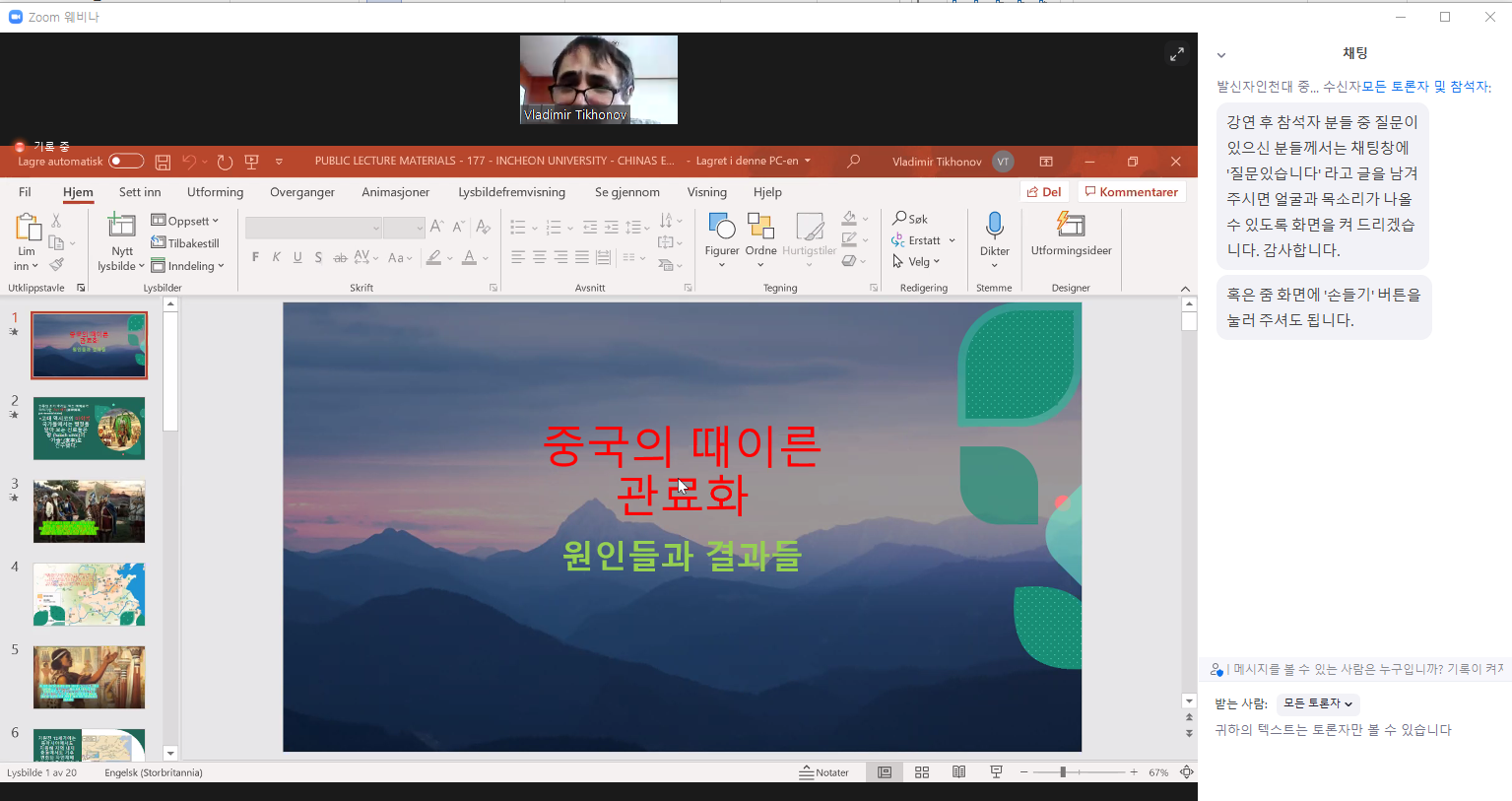1512x801 pixels.
Task: Open Lagret i denne PC-en dropdown
Action: pyautogui.click(x=754, y=161)
